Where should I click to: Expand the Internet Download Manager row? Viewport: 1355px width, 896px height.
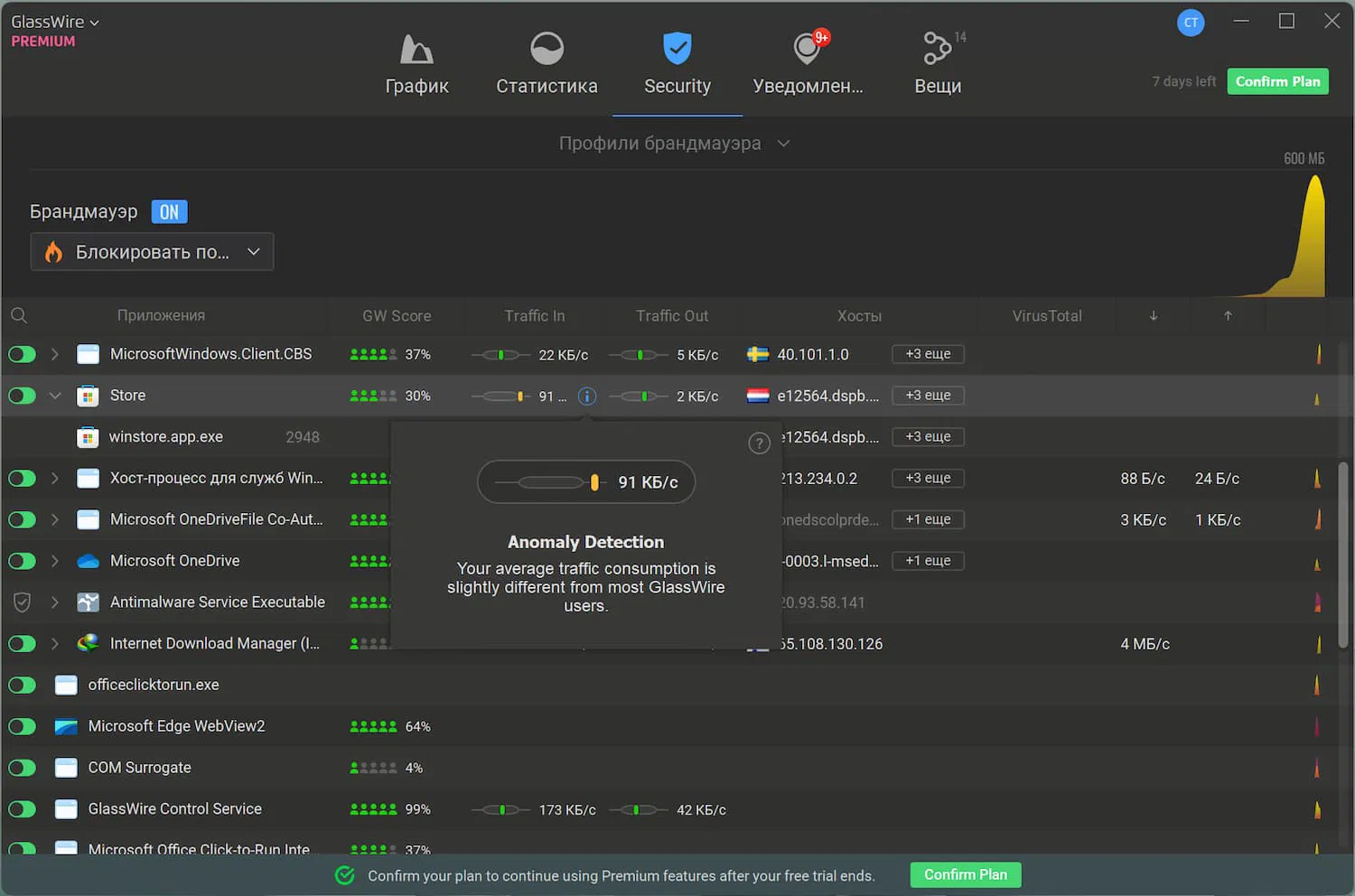pos(55,643)
